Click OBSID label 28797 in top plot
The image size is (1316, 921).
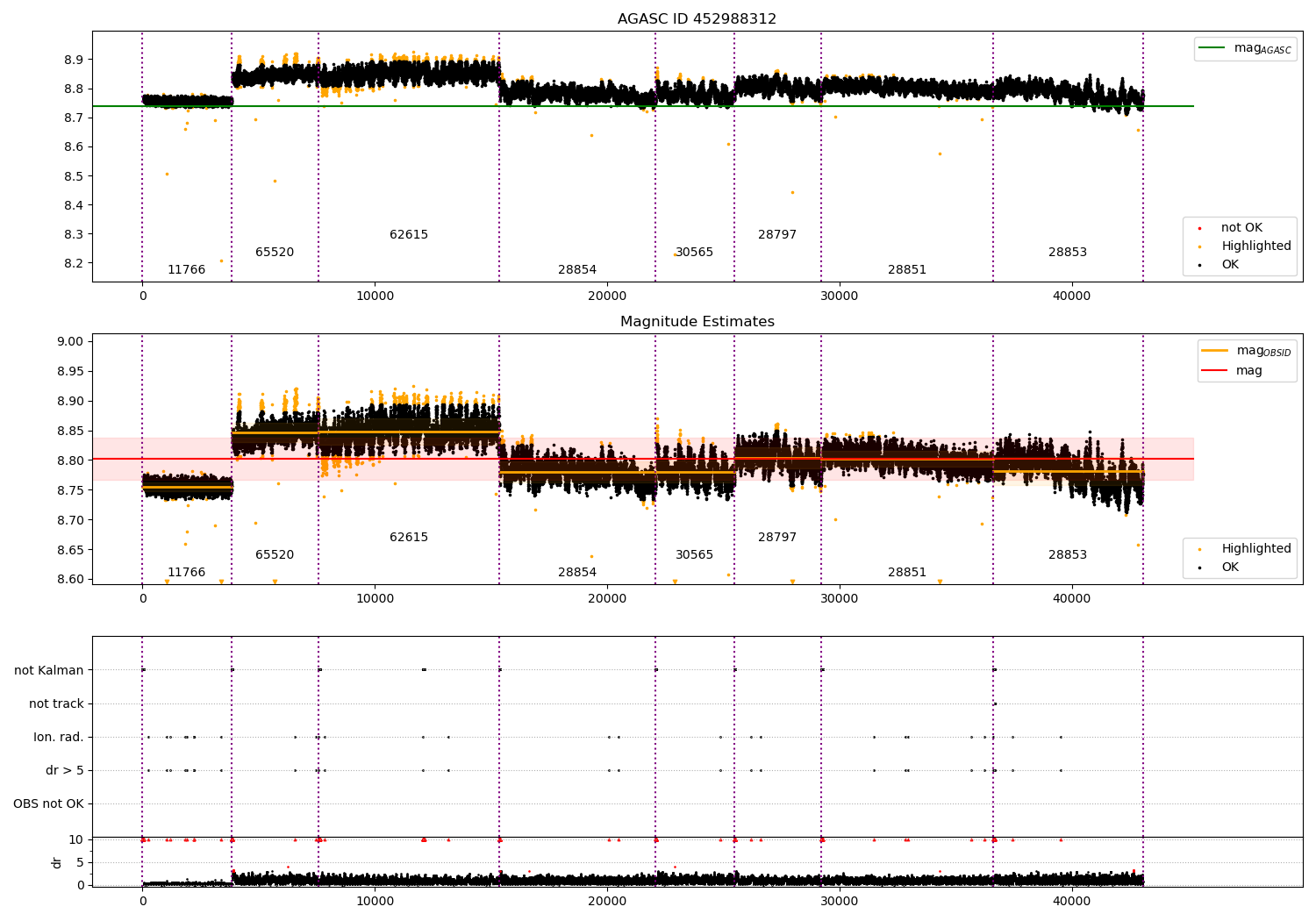click(777, 235)
